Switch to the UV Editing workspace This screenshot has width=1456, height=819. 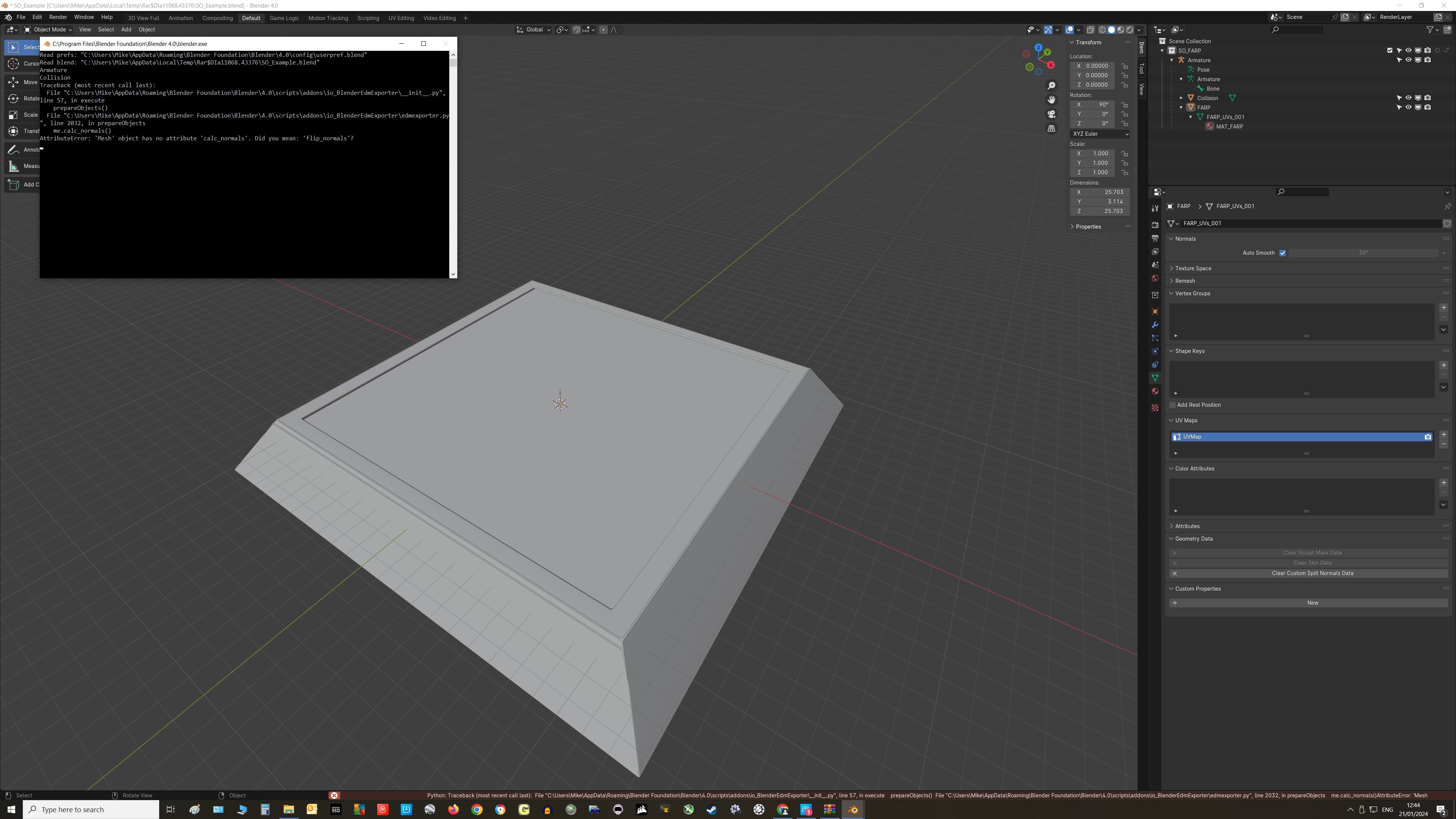click(x=401, y=18)
